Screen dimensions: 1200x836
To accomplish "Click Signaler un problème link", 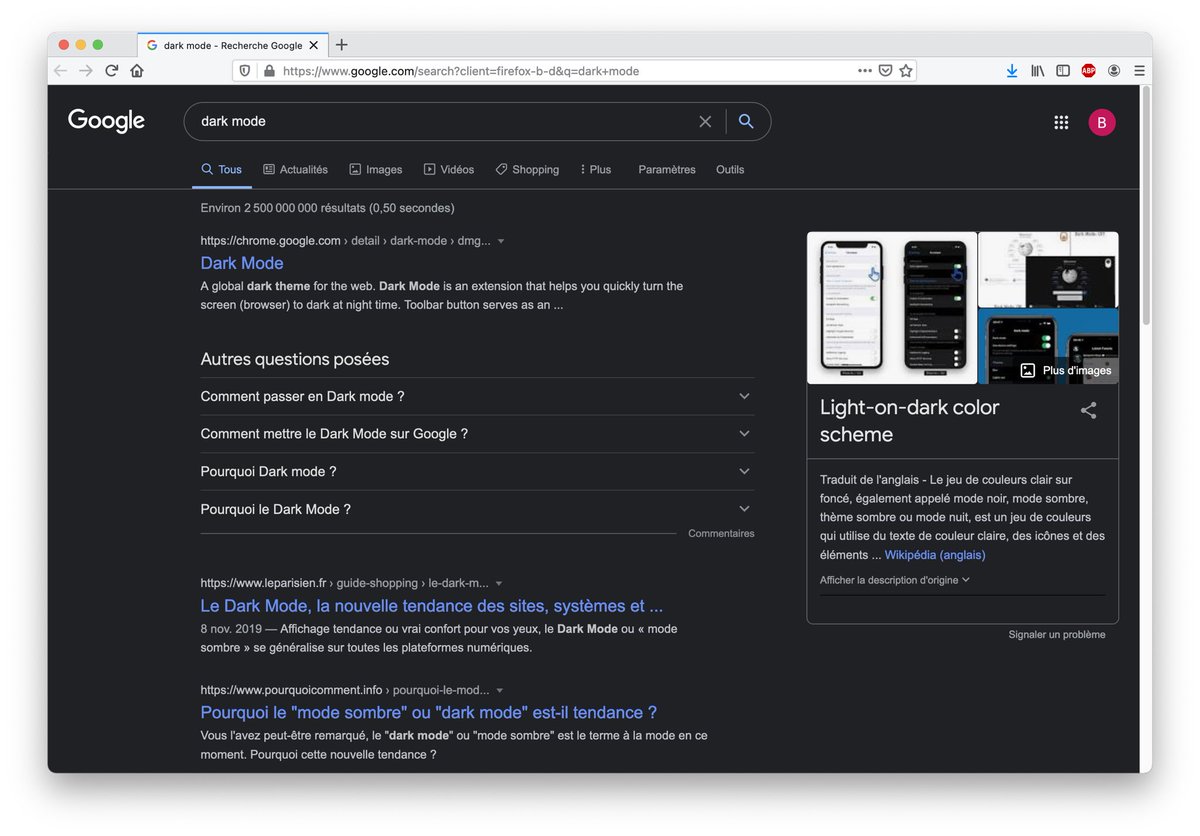I will pyautogui.click(x=1057, y=635).
